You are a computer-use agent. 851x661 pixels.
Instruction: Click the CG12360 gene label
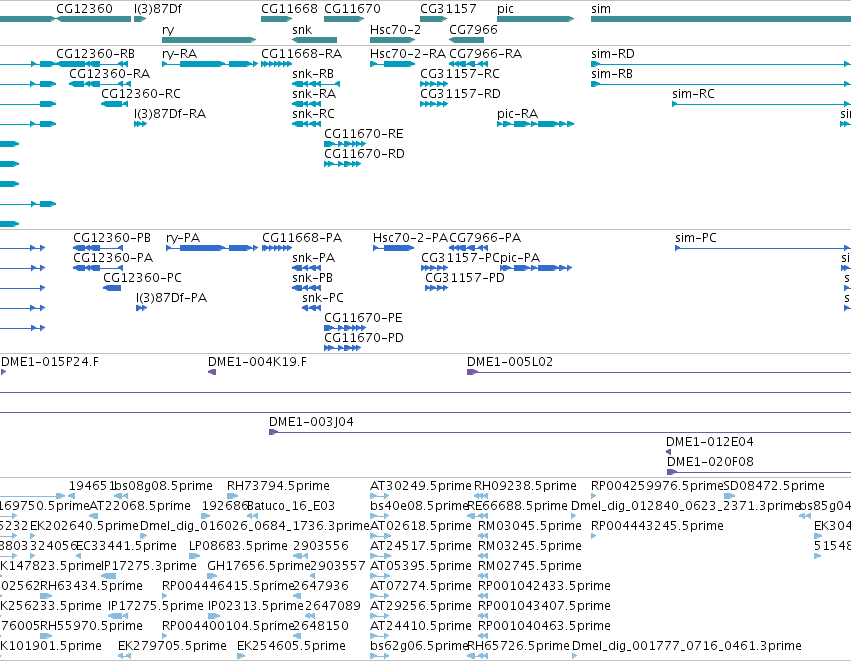click(84, 9)
